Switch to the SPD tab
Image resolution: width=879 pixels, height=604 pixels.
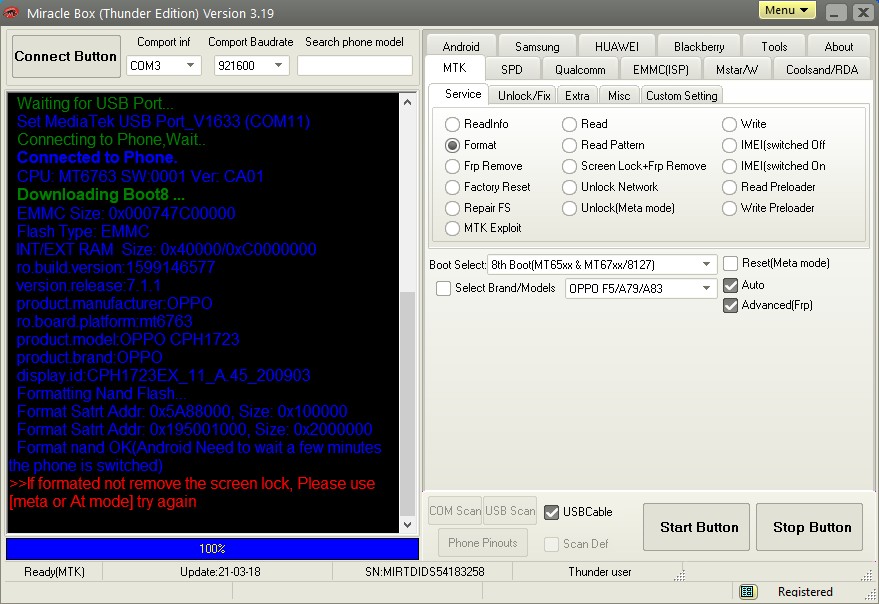click(511, 70)
